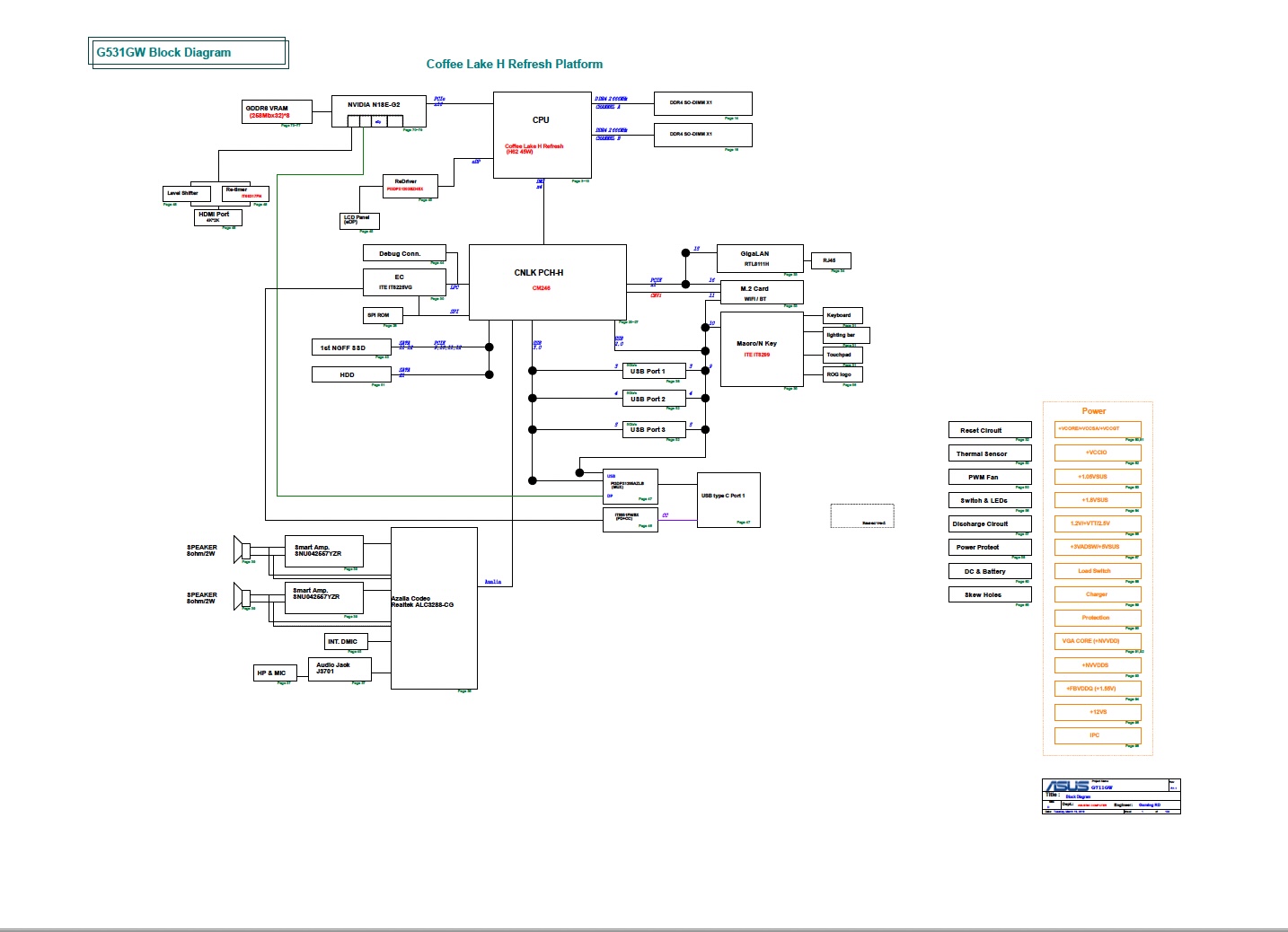
Task: Select the +FBVDDQ power block
Action: [1098, 689]
